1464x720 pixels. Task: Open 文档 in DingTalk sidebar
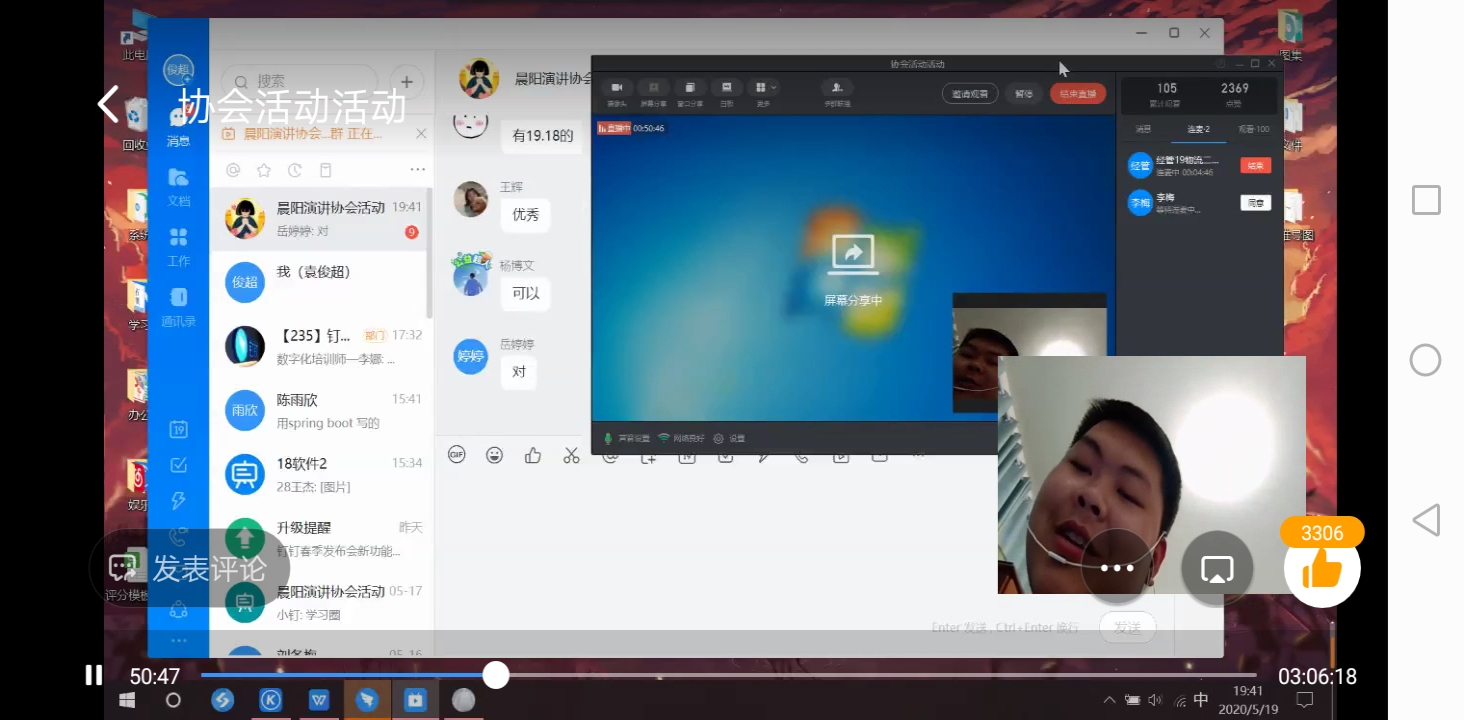click(178, 187)
